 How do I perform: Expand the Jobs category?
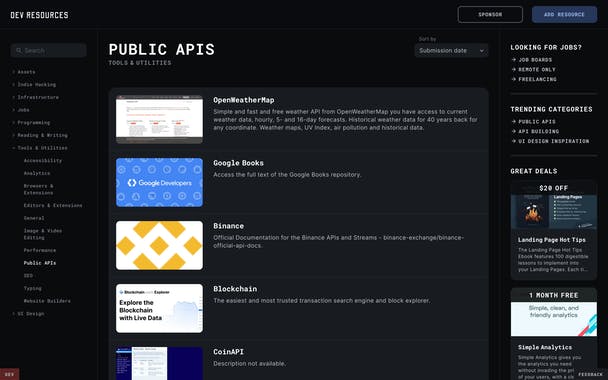[x=21, y=110]
